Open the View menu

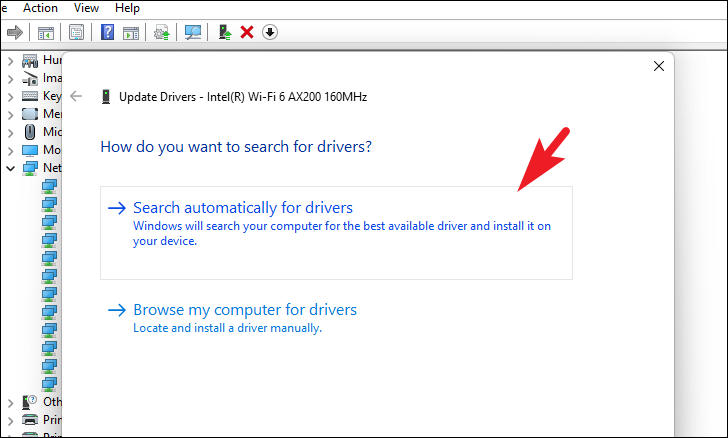(86, 8)
